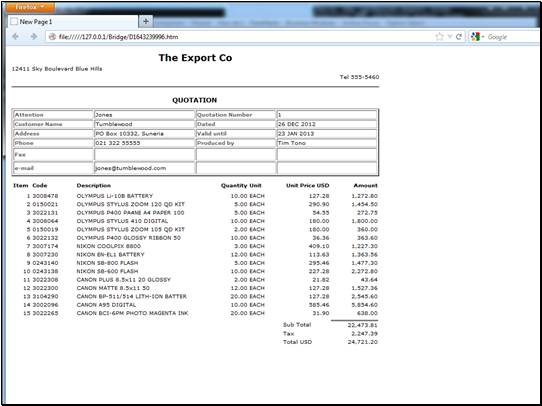Click the Sub Total amount 22,473.81
542x406 pixels.
(363, 325)
